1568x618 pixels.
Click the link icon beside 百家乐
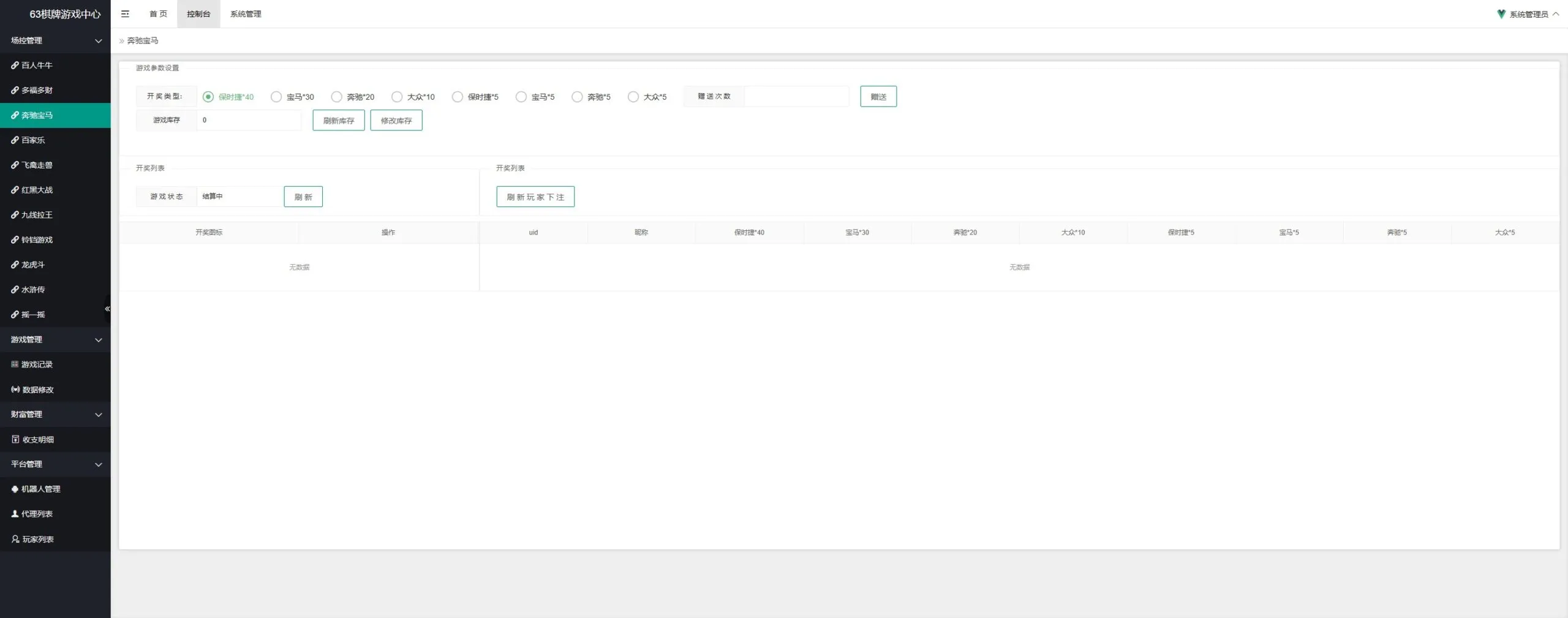click(x=15, y=140)
